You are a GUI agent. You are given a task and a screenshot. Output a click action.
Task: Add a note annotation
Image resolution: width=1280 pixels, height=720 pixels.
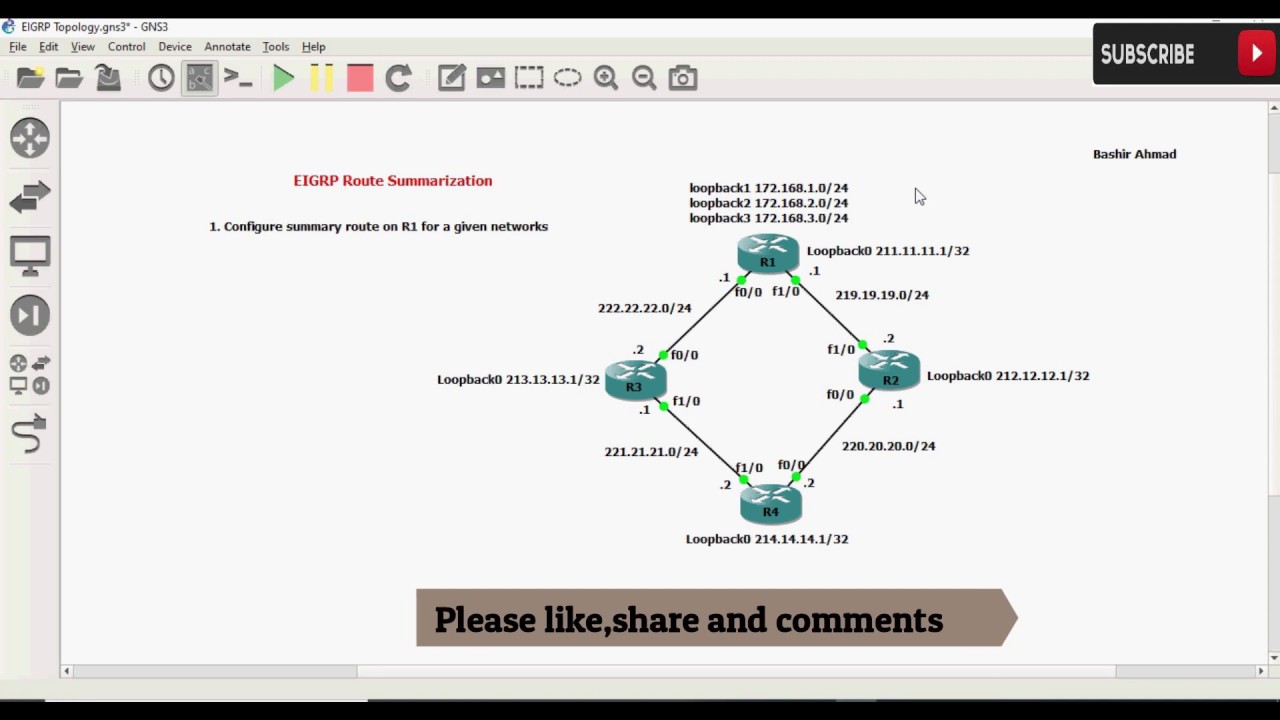tap(452, 78)
